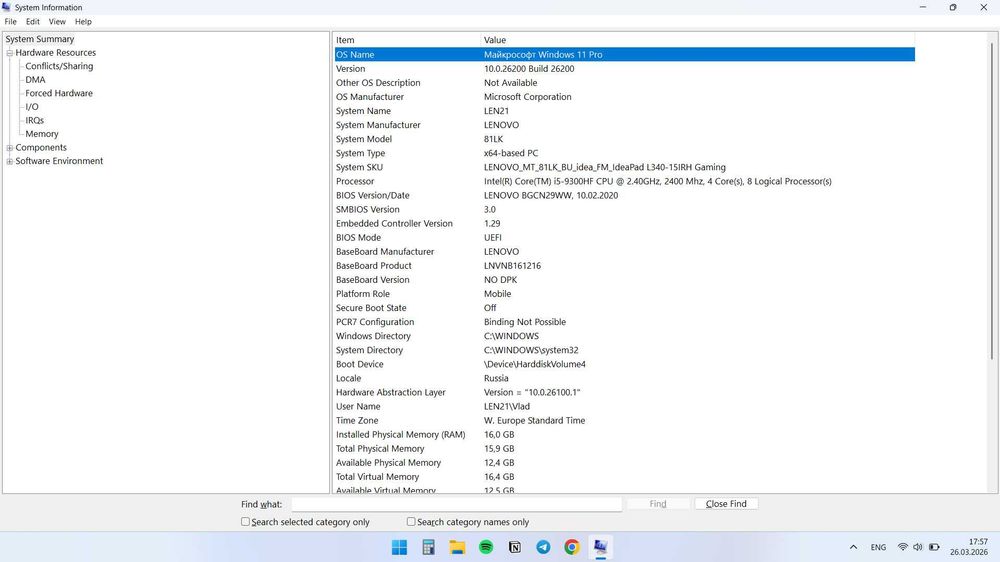
Task: Open Telegram from the taskbar
Action: [543, 547]
